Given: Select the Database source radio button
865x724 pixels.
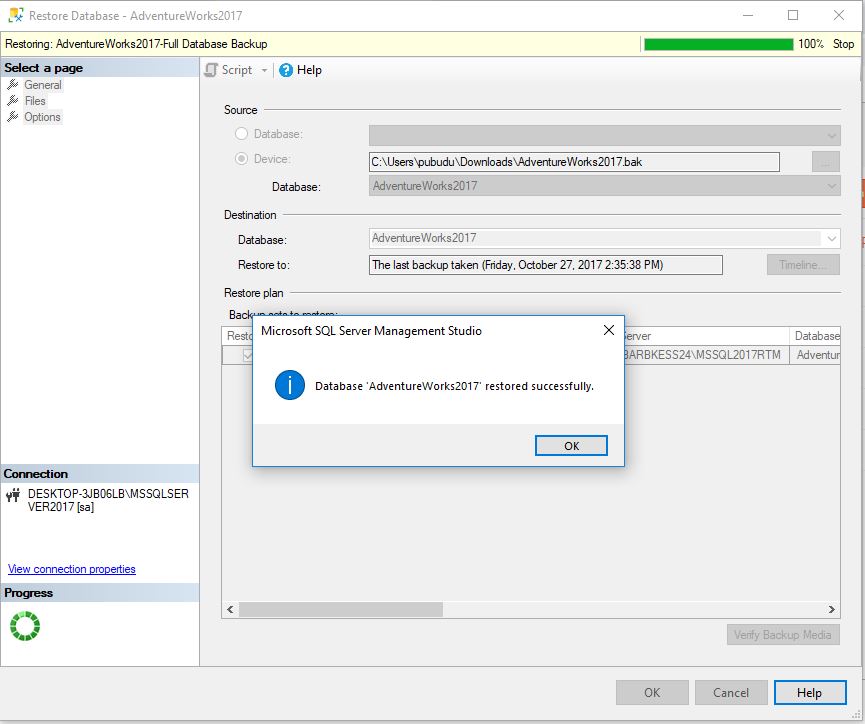Looking at the screenshot, I should pyautogui.click(x=240, y=133).
